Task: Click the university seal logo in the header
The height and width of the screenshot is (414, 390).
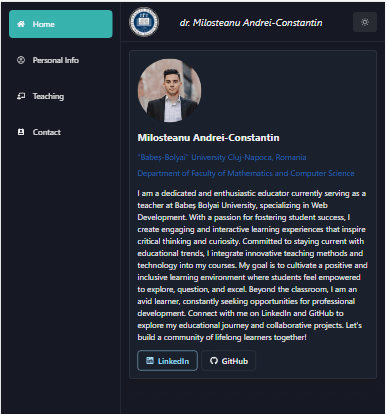Action: [144, 22]
